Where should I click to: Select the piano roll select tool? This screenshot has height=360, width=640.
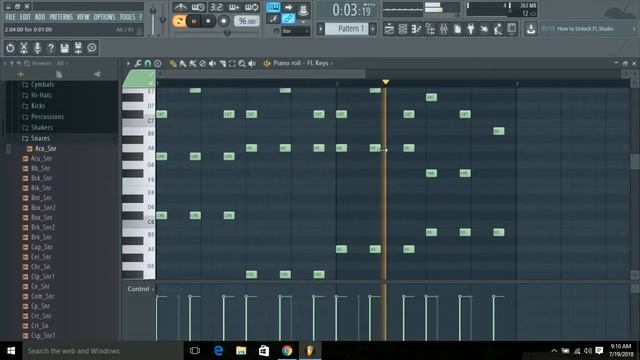tap(232, 63)
